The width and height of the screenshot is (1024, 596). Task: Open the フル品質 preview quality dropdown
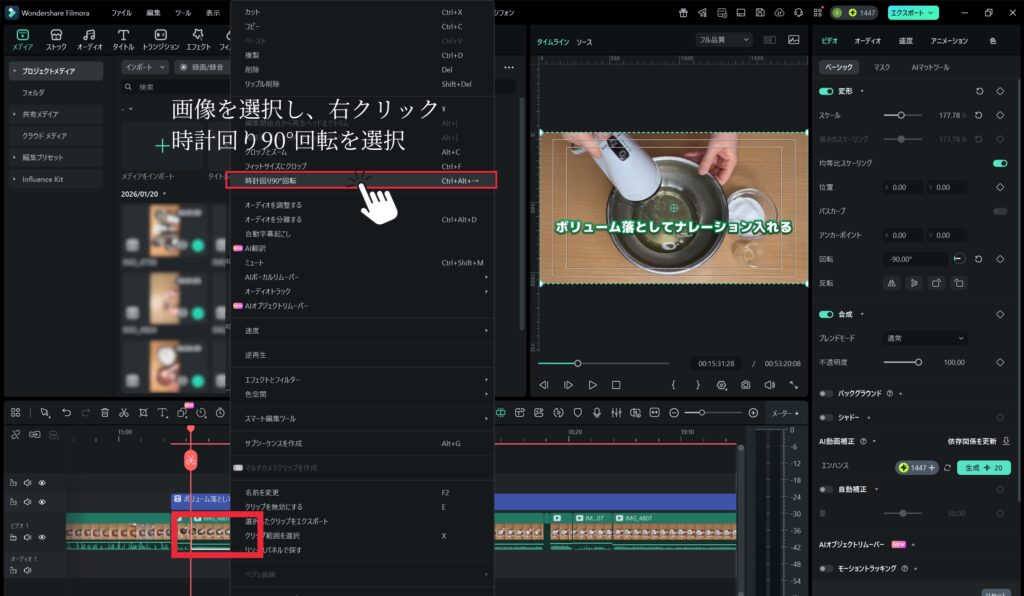(723, 40)
